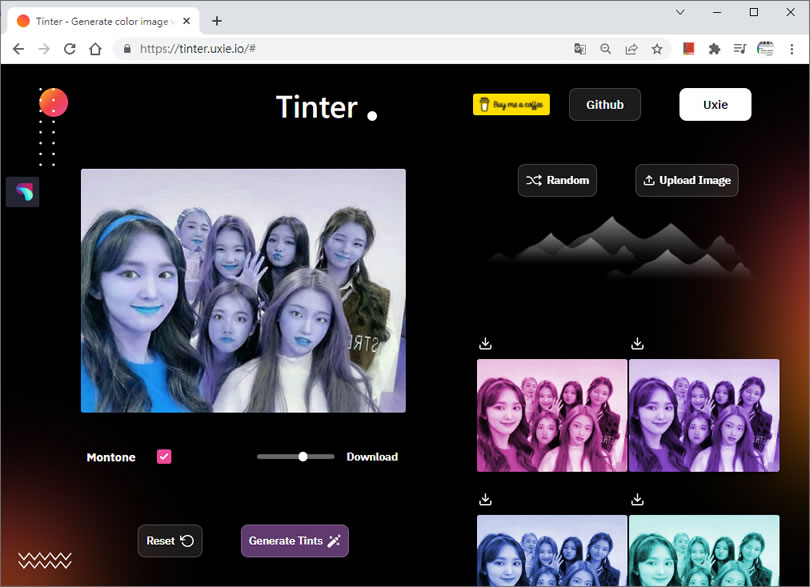Click the Montone label
Screen dimensions: 810x587
(x=111, y=457)
